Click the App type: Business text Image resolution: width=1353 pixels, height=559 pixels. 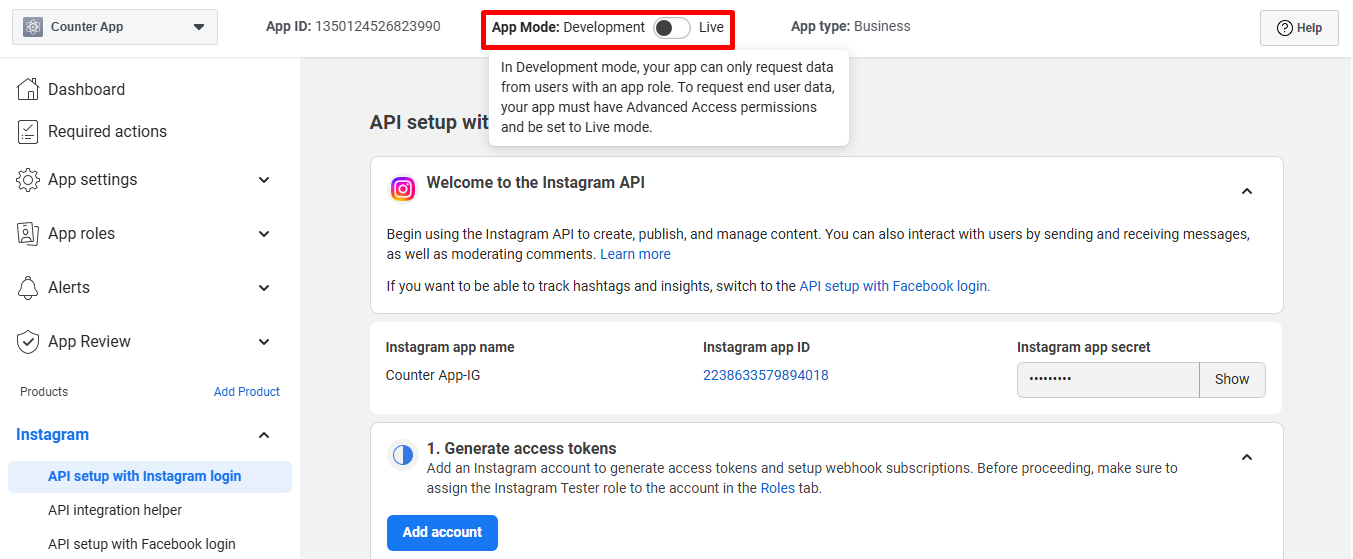(x=851, y=27)
